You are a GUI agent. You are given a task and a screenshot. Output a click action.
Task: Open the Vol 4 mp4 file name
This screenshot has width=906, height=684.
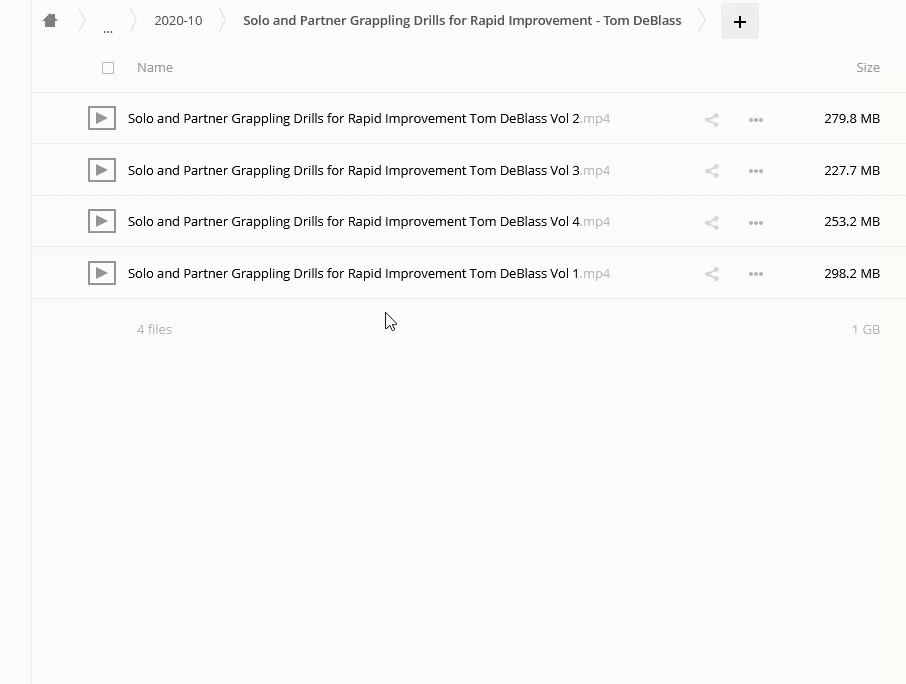point(353,221)
